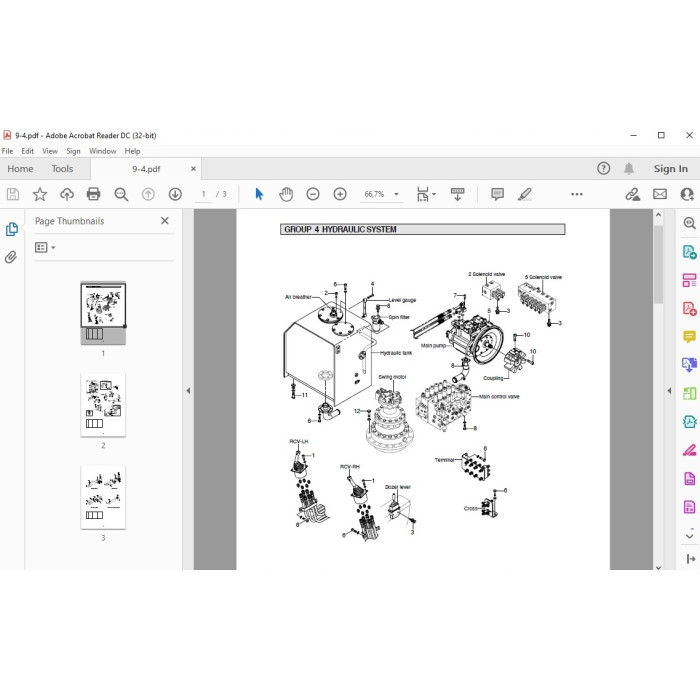This screenshot has height=700, width=700.
Task: Choose the selection arrow tool
Action: 259,194
